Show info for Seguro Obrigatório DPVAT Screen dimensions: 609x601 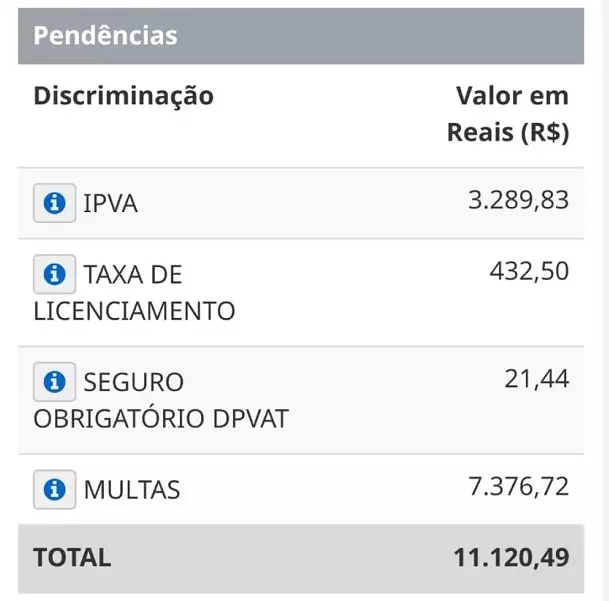tap(54, 382)
